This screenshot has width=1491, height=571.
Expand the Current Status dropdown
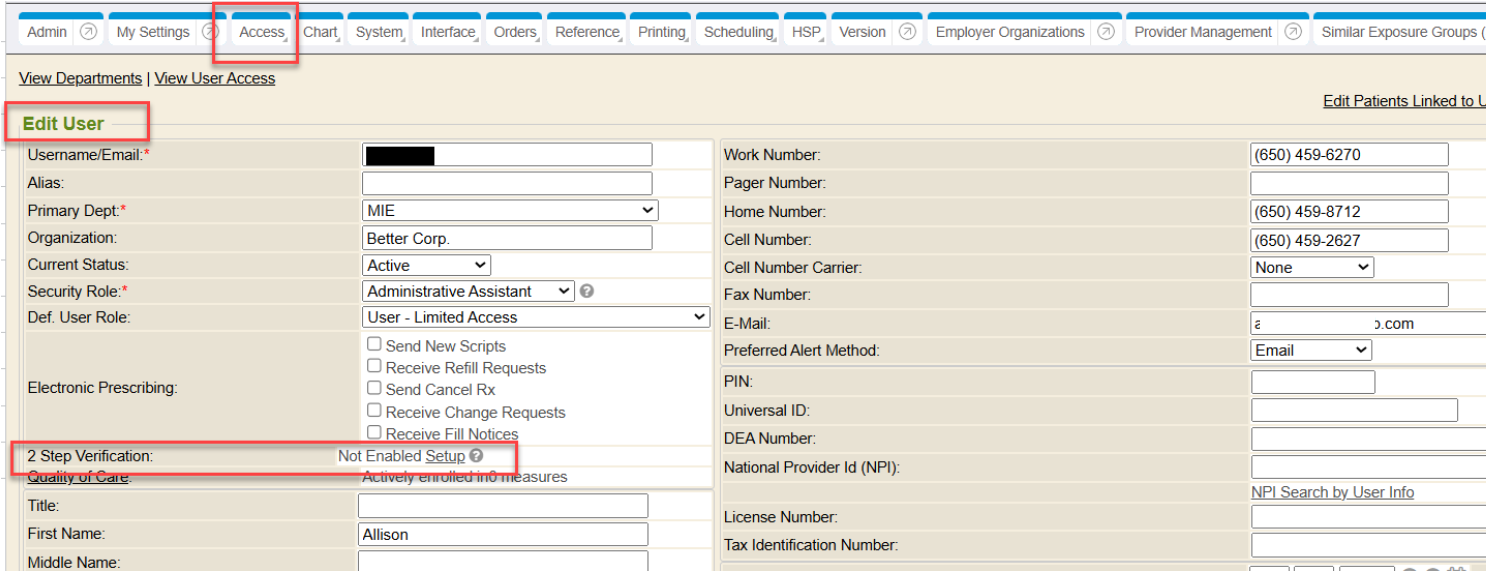pos(426,266)
